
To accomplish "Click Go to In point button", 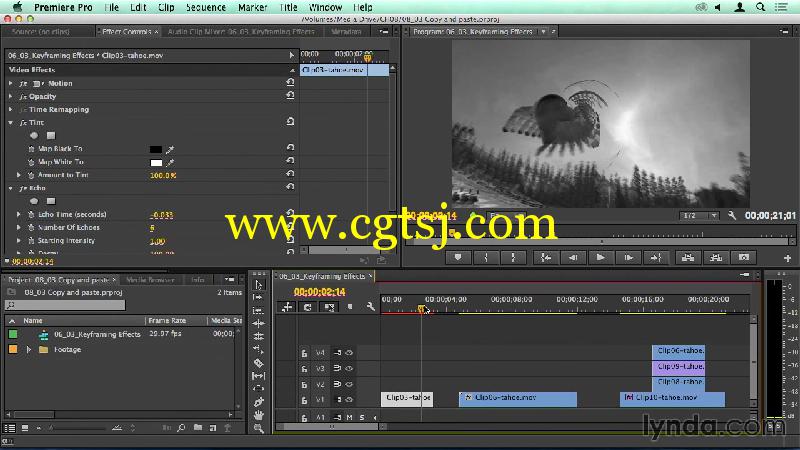I will [545, 258].
